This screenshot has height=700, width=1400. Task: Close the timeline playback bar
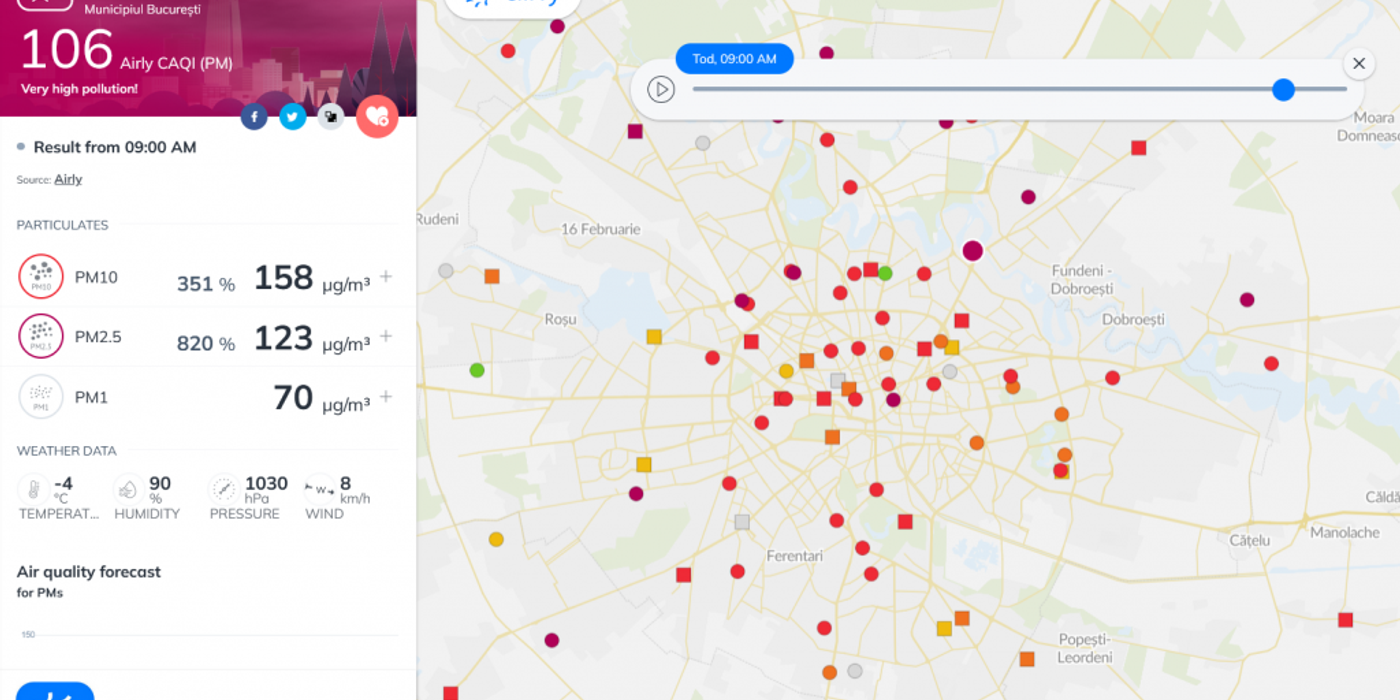1359,63
